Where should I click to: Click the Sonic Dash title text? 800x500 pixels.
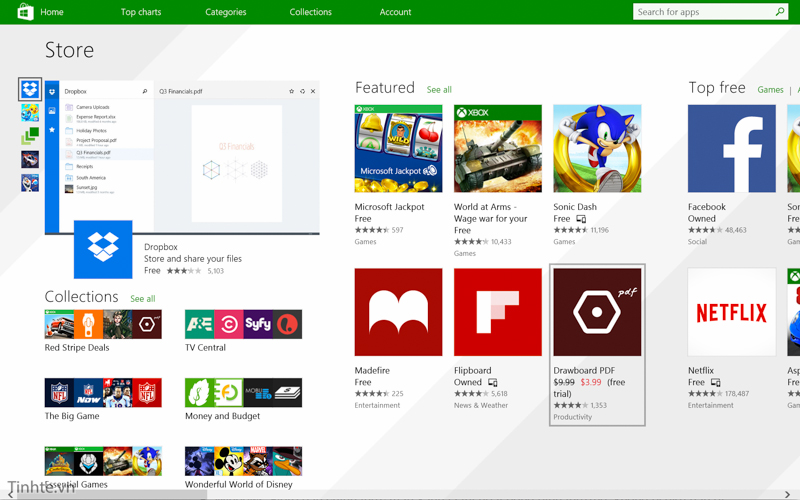tap(575, 207)
